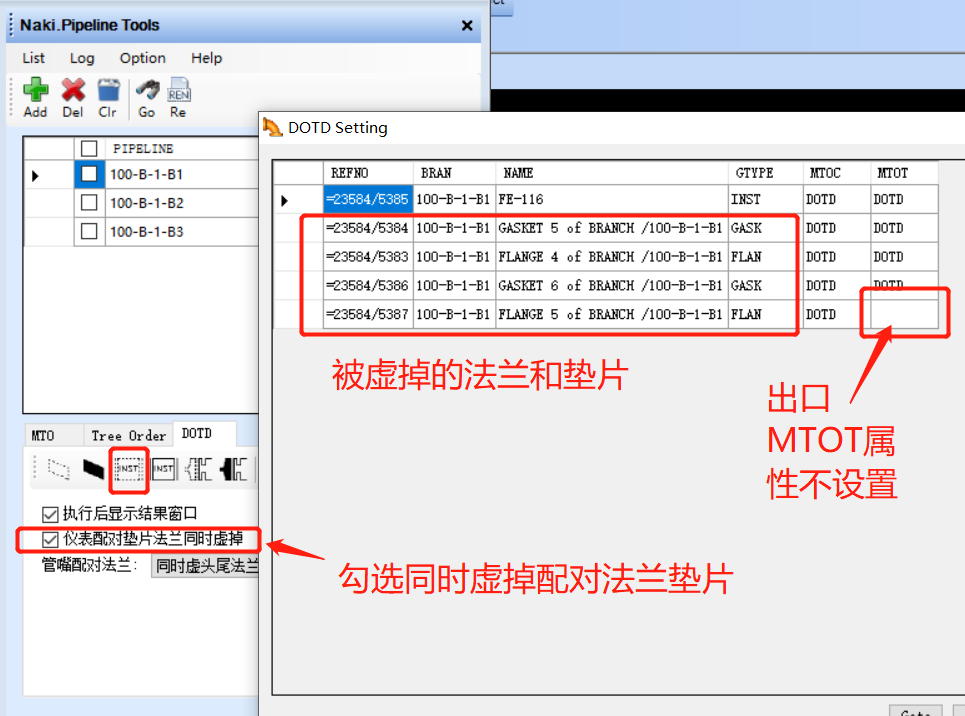The image size is (965, 716).
Task: Toggle 仪表配对垫片法兰同时虚掉 checkbox
Action: [x=50, y=539]
